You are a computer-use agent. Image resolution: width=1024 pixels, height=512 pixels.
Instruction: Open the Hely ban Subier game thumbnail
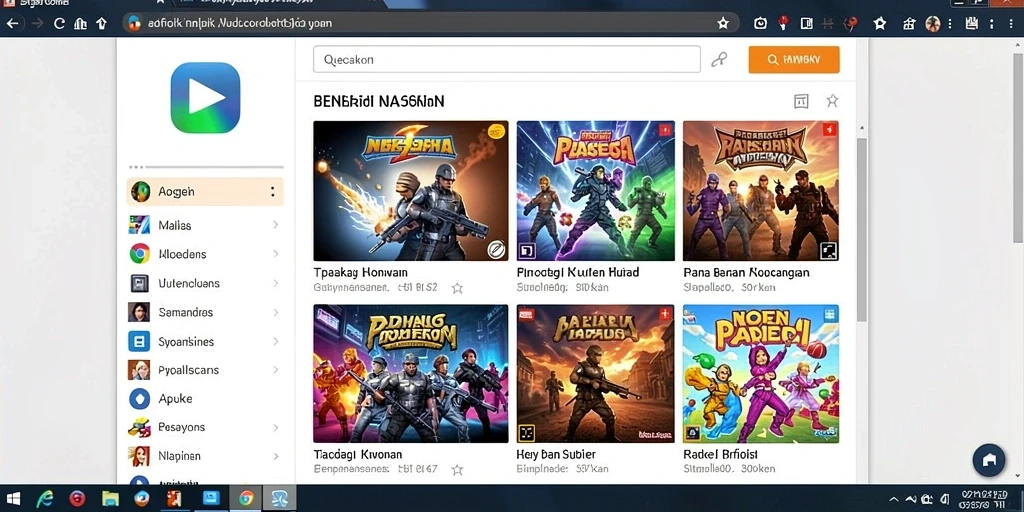[596, 374]
